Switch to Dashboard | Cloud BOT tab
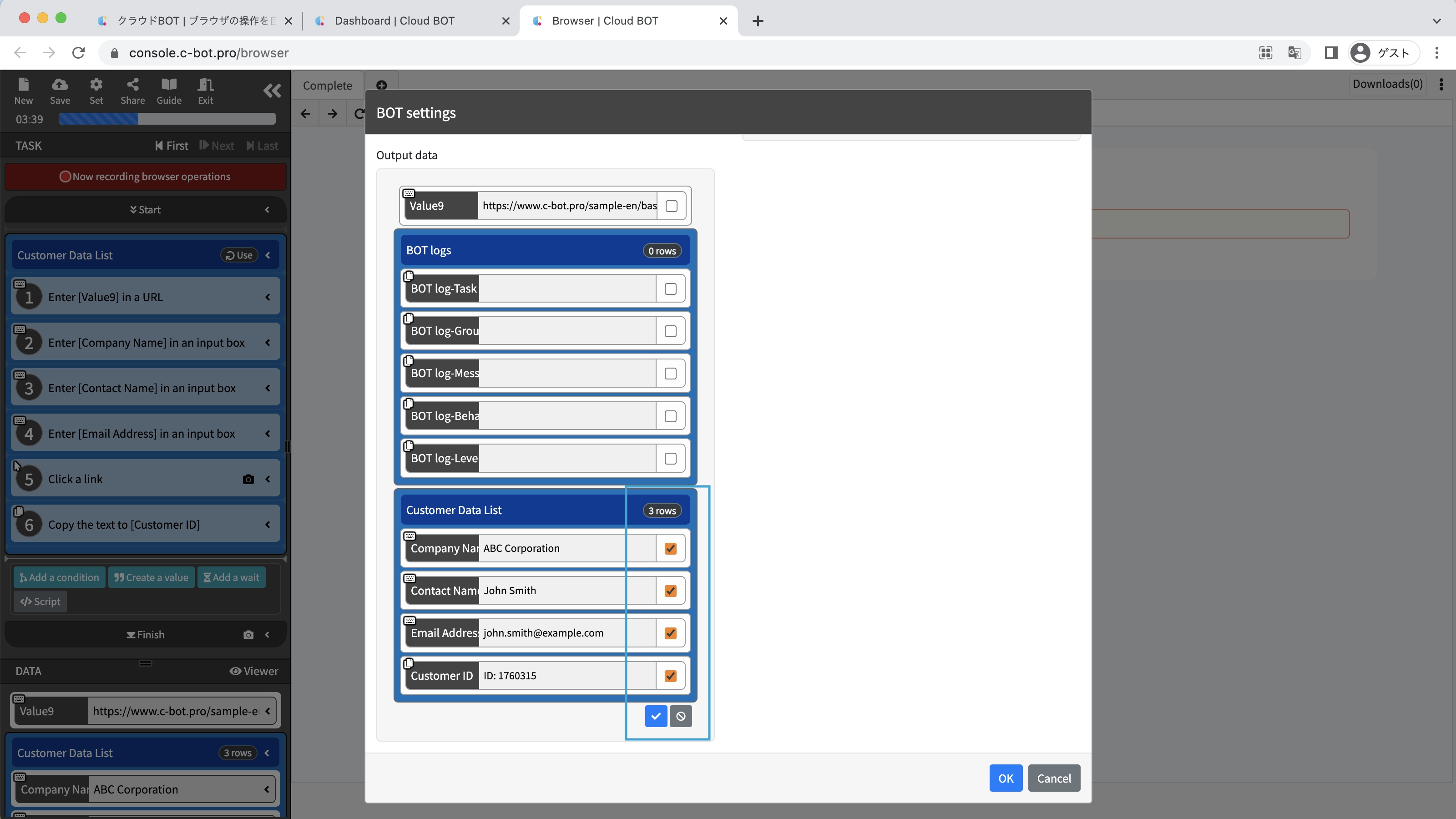1456x819 pixels. click(x=394, y=21)
